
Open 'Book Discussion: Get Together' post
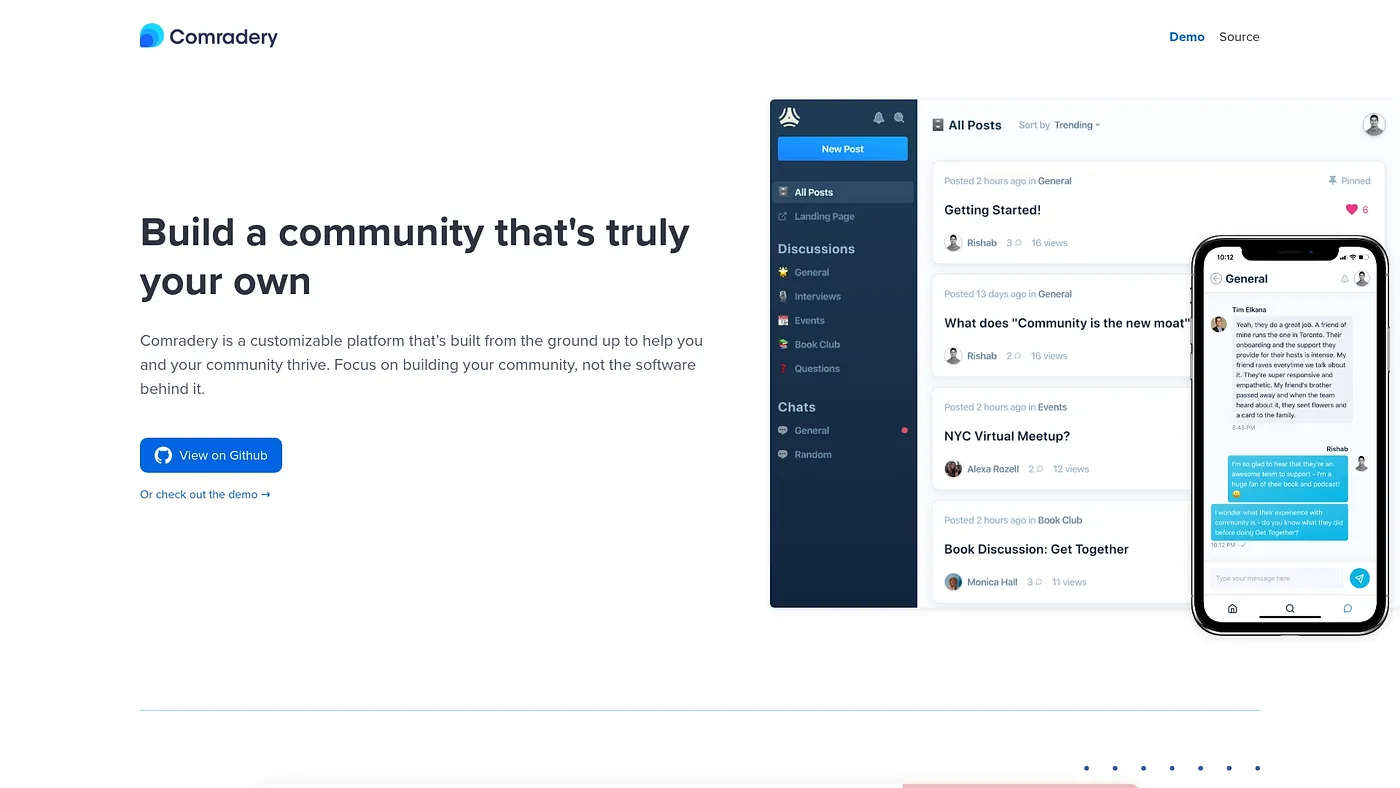tap(1036, 549)
